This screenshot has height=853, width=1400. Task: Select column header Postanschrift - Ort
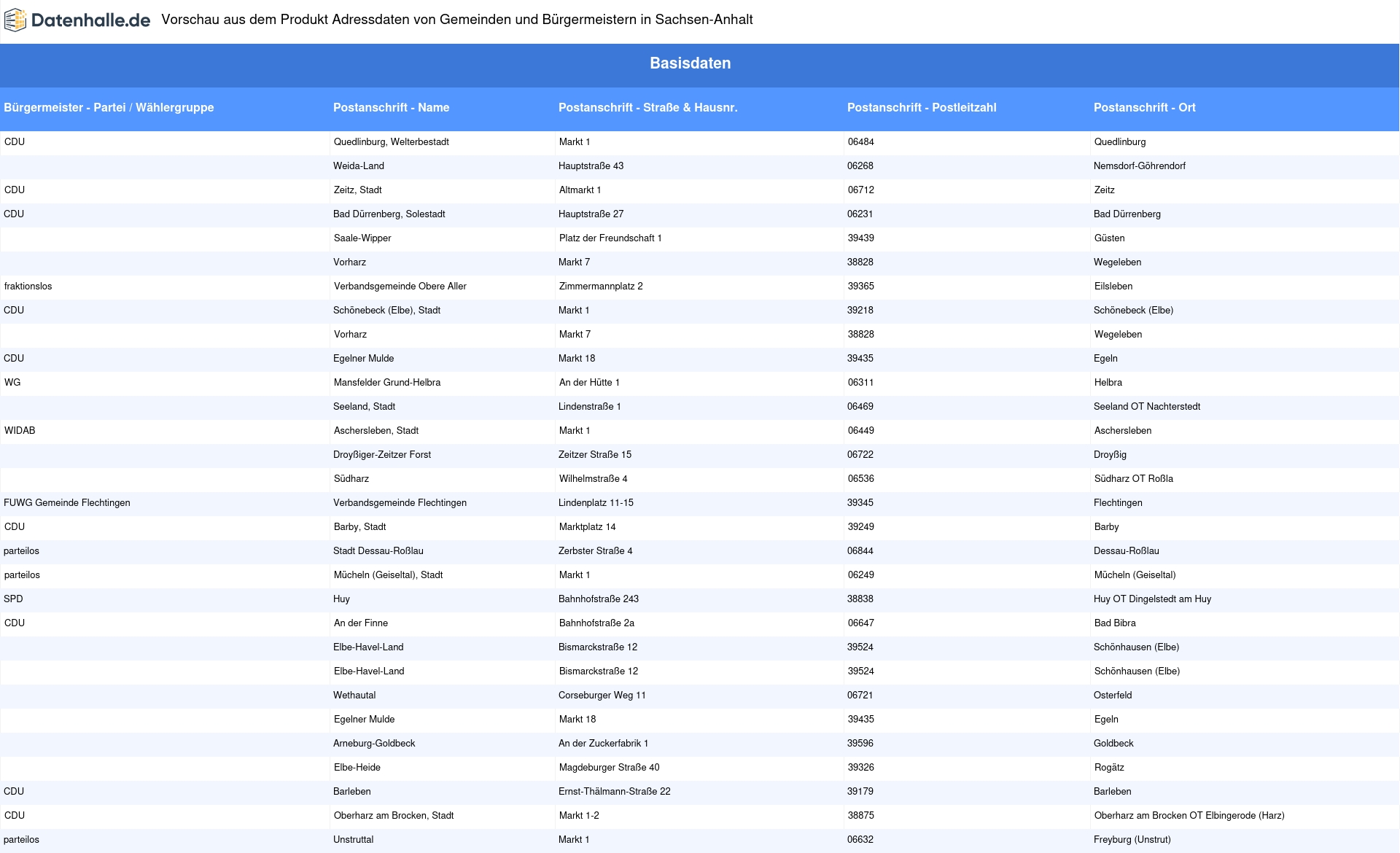point(1144,107)
